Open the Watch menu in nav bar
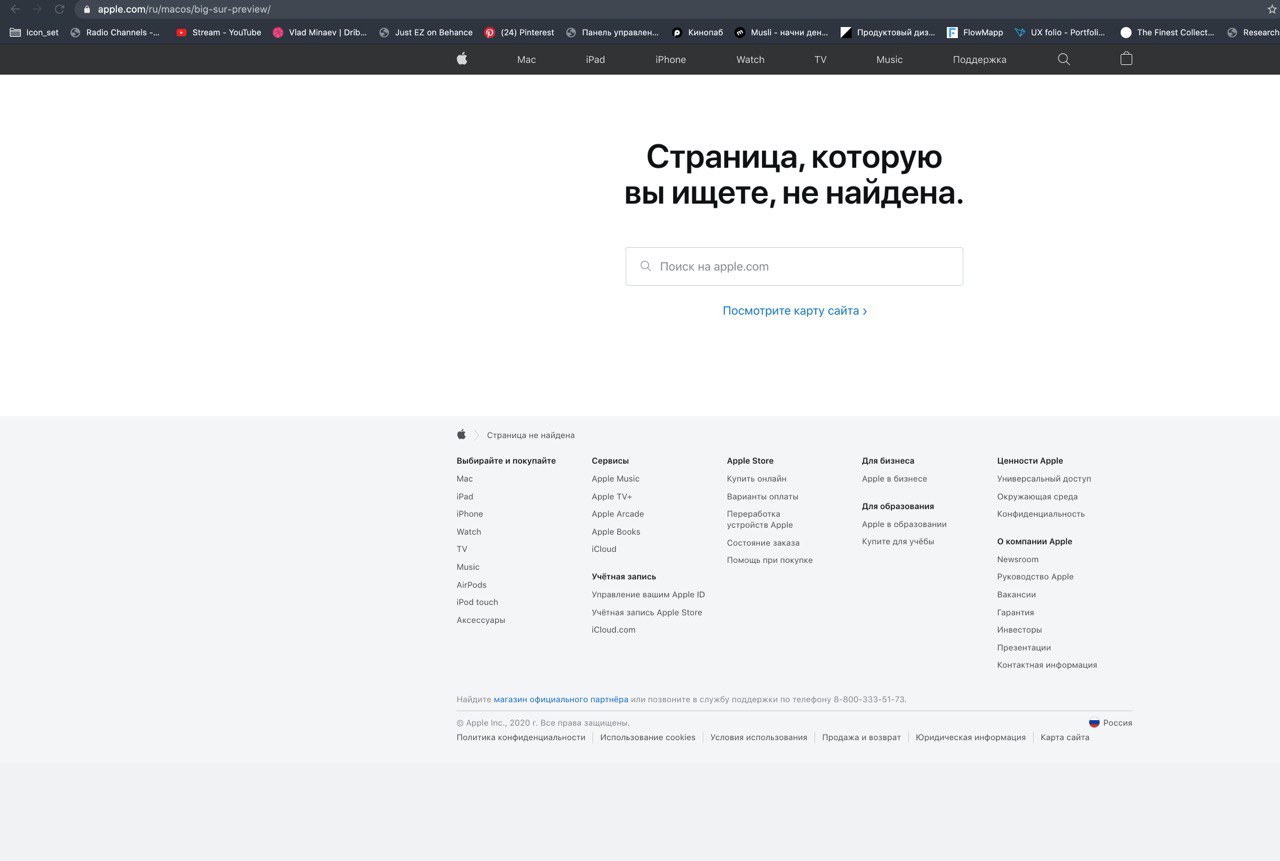The height and width of the screenshot is (861, 1280). point(750,60)
